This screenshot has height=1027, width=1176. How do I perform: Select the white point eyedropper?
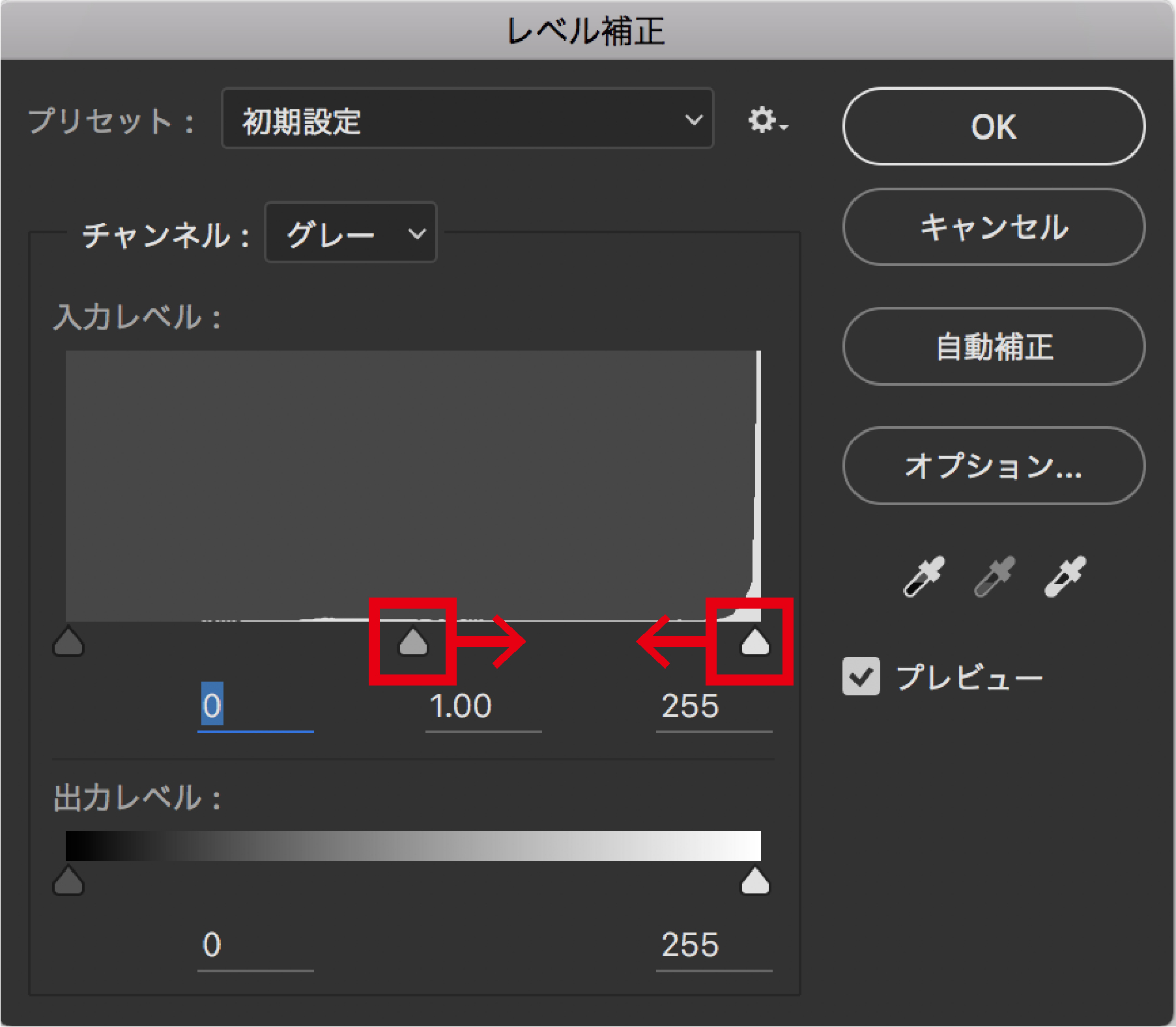[x=1065, y=576]
